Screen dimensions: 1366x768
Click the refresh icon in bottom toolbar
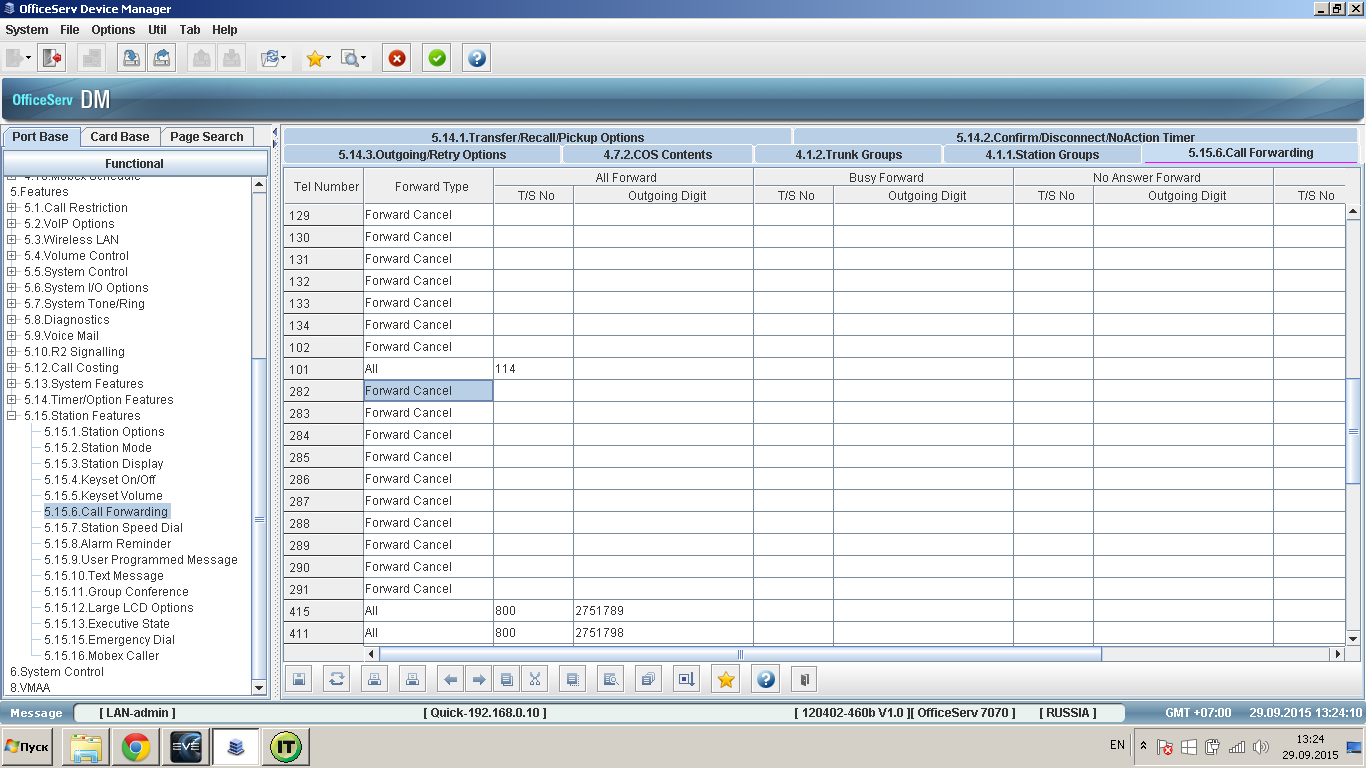coord(337,680)
